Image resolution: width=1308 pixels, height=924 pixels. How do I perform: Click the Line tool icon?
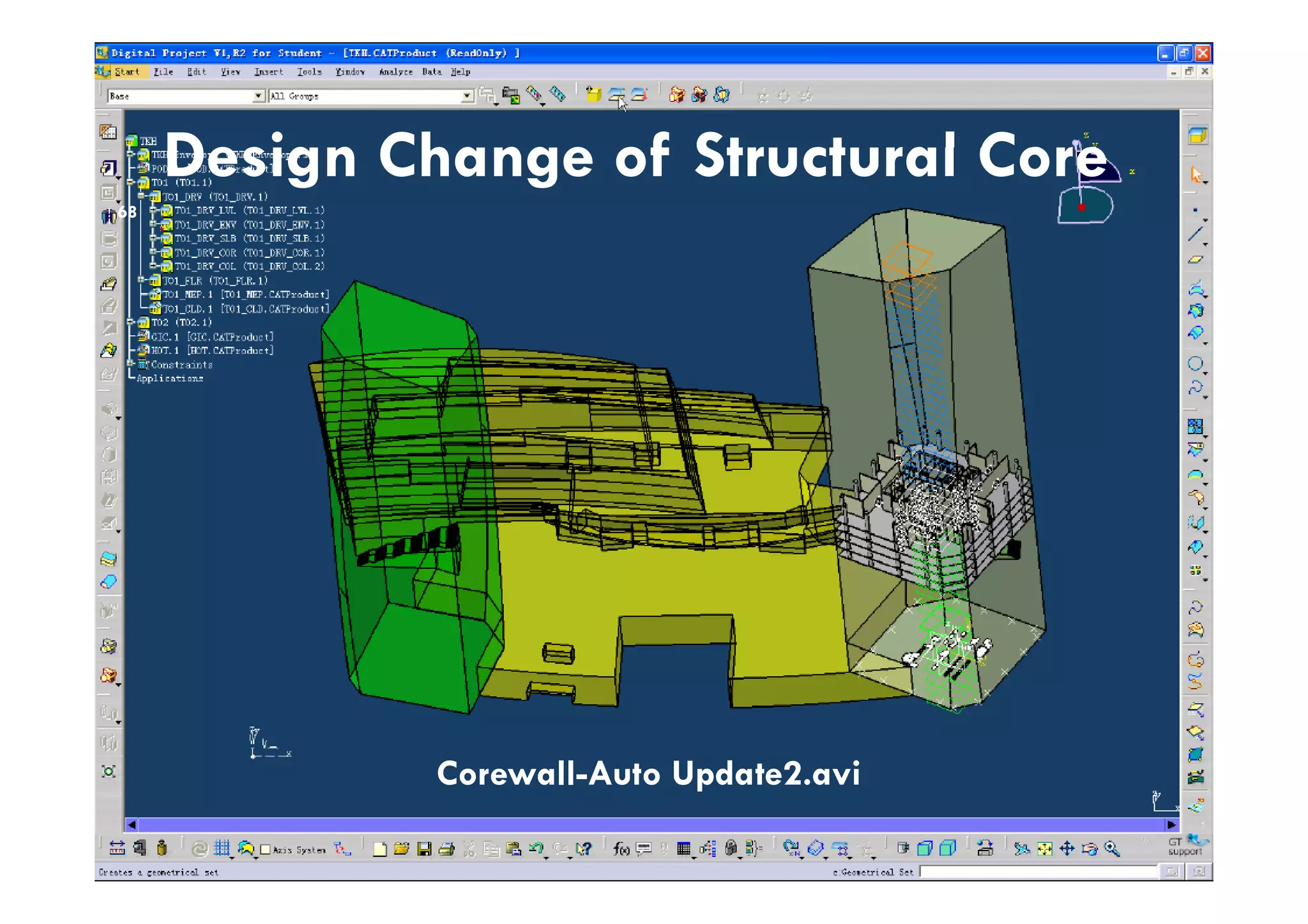click(1196, 234)
